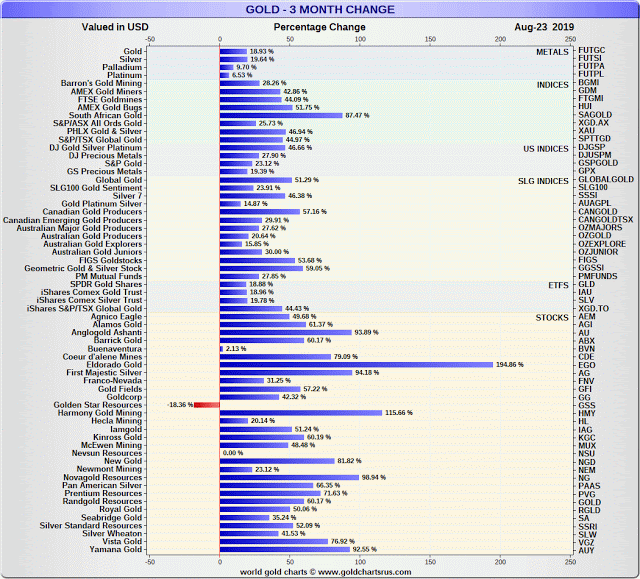Click the 'Silver Wheaton' row label
Viewport: 640px width, 579px height.
pos(112,533)
